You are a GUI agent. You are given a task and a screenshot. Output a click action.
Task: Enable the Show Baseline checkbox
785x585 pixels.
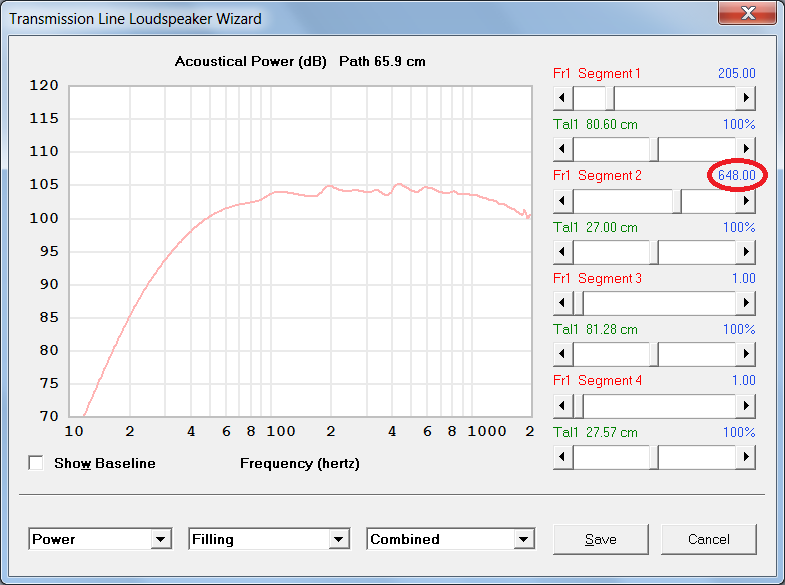click(x=36, y=463)
